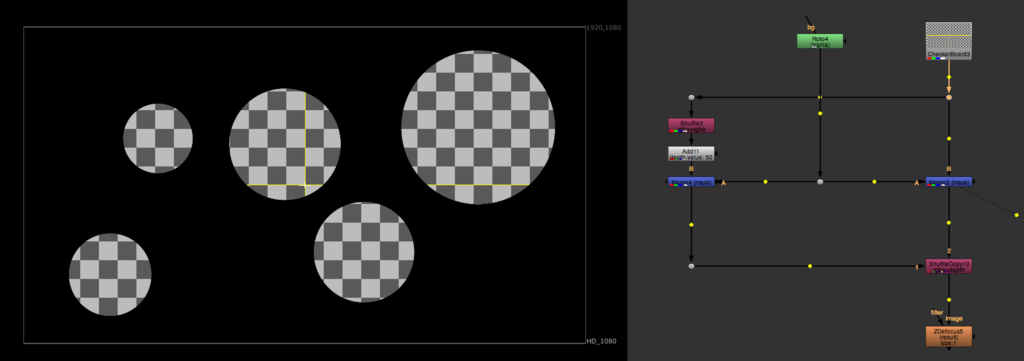Click the diamond on the dotted line right of Merge3
Viewport: 1024px width, 361px height.
tap(1017, 215)
